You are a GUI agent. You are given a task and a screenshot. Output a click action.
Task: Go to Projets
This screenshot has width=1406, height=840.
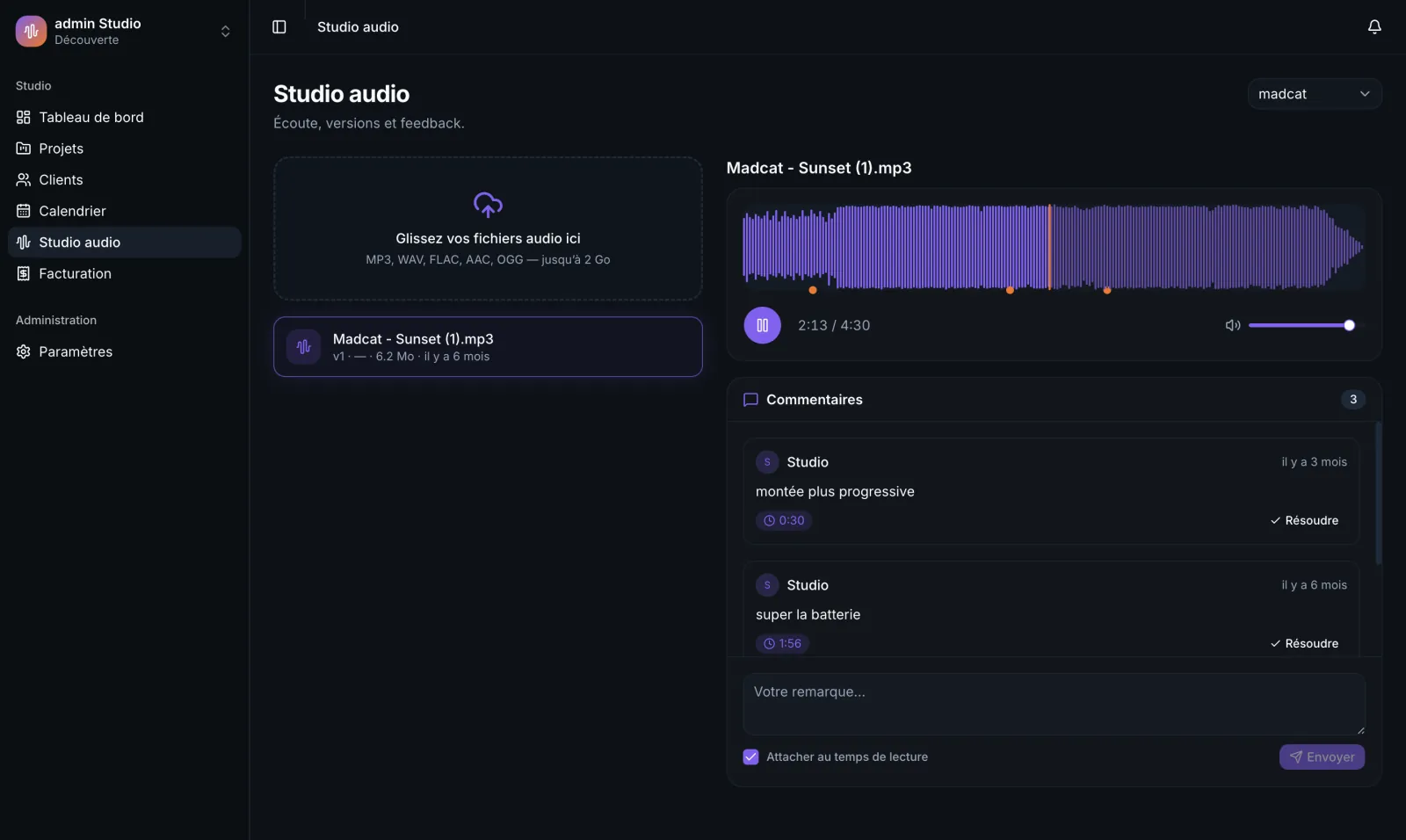click(x=124, y=148)
